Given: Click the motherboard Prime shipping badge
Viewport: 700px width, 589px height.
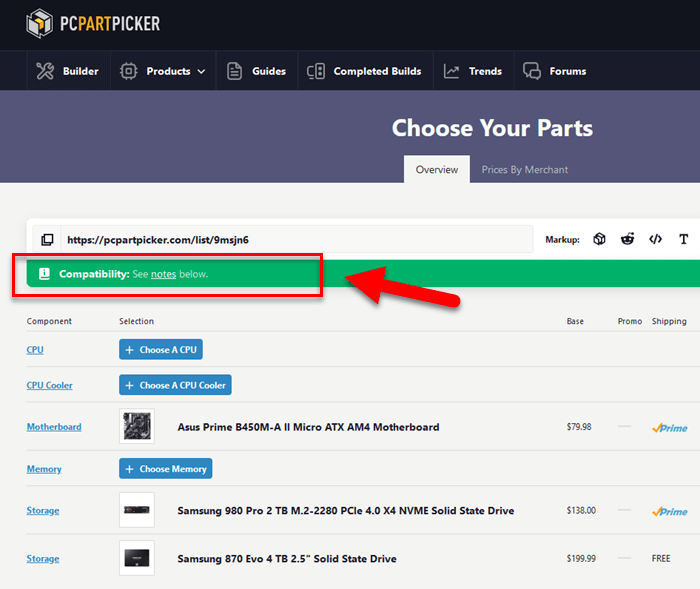Looking at the screenshot, I should tap(669, 428).
